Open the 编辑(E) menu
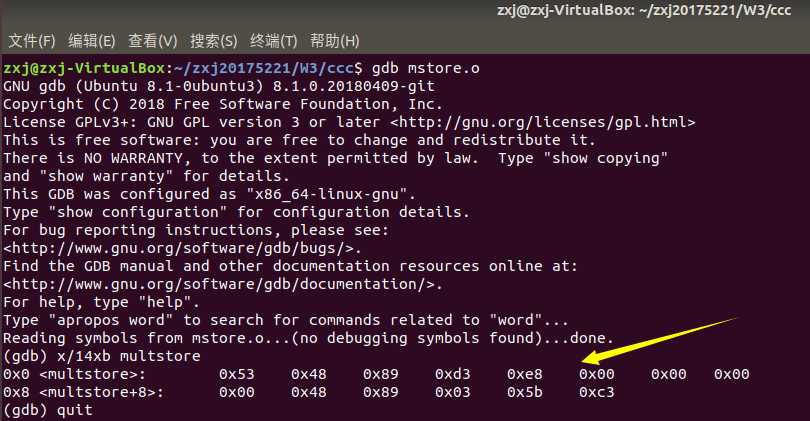 91,41
